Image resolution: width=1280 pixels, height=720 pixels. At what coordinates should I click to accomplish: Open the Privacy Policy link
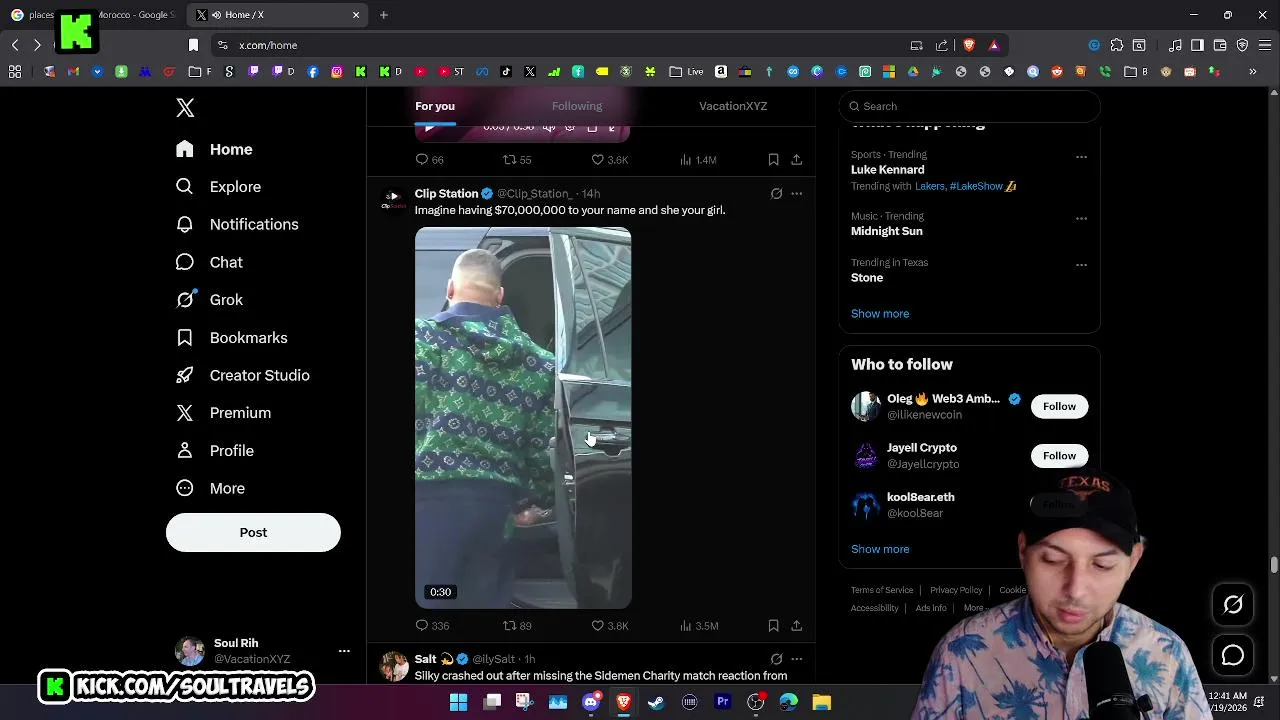pos(956,590)
